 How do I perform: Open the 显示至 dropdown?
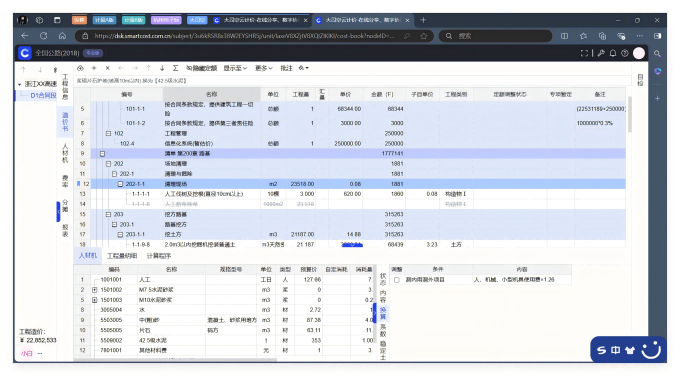(235, 68)
